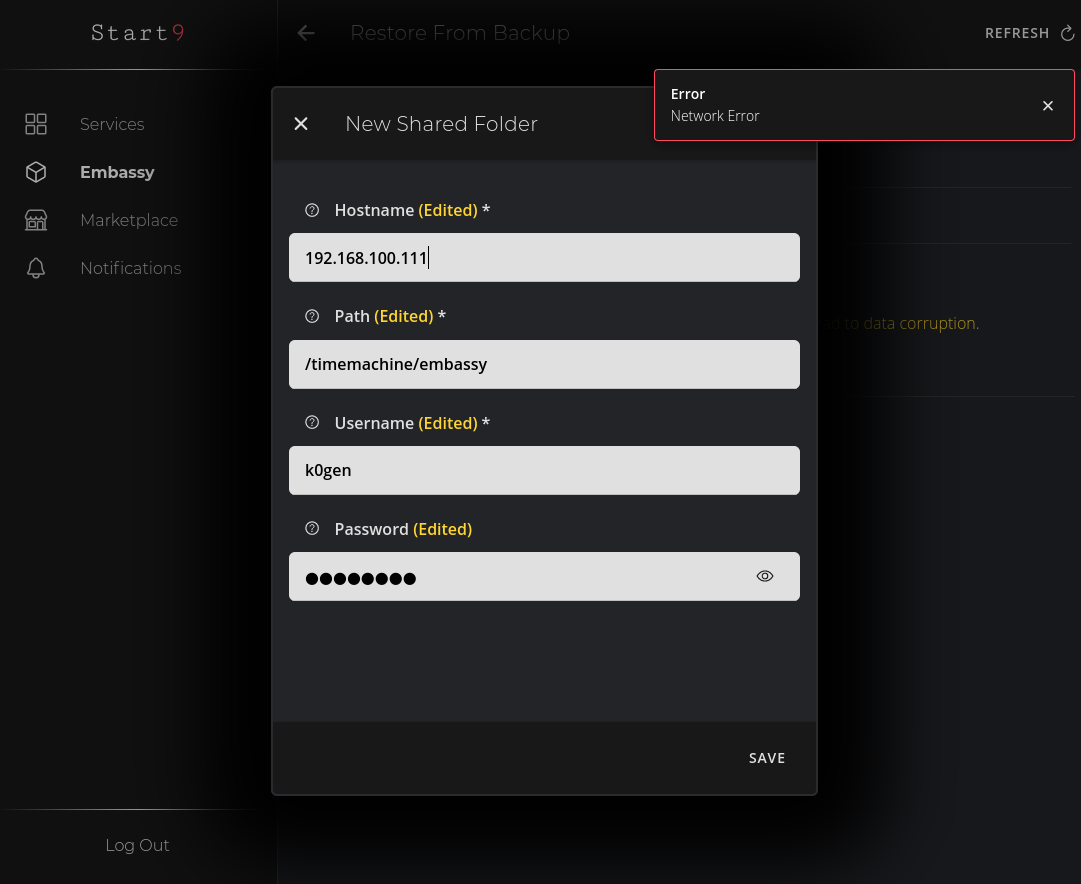Click the back arrow next to Restore From Backup
1081x884 pixels.
tap(305, 33)
